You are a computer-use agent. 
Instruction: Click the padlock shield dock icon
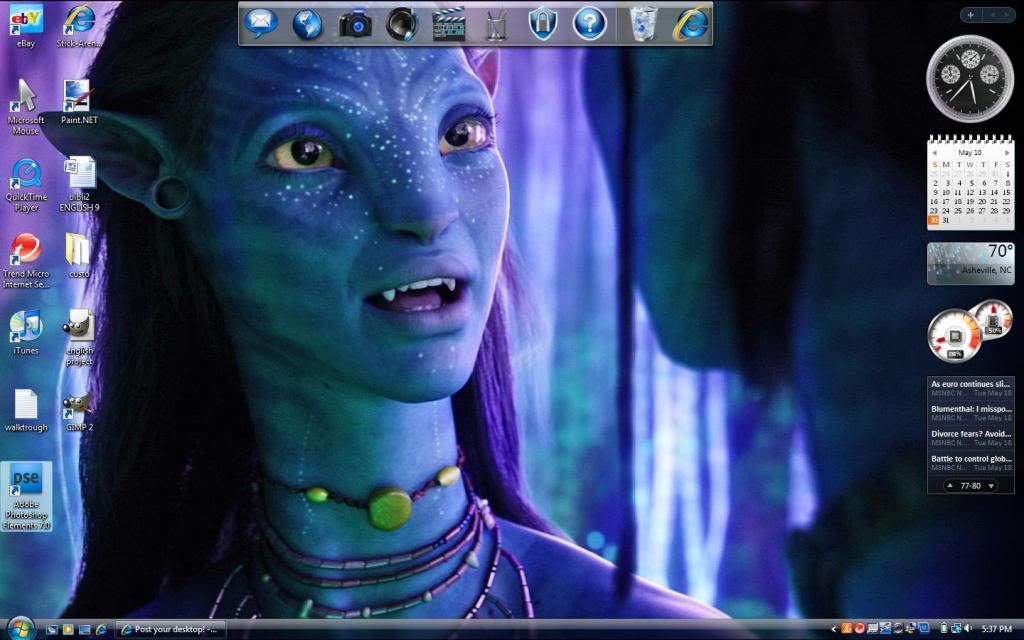[542, 23]
